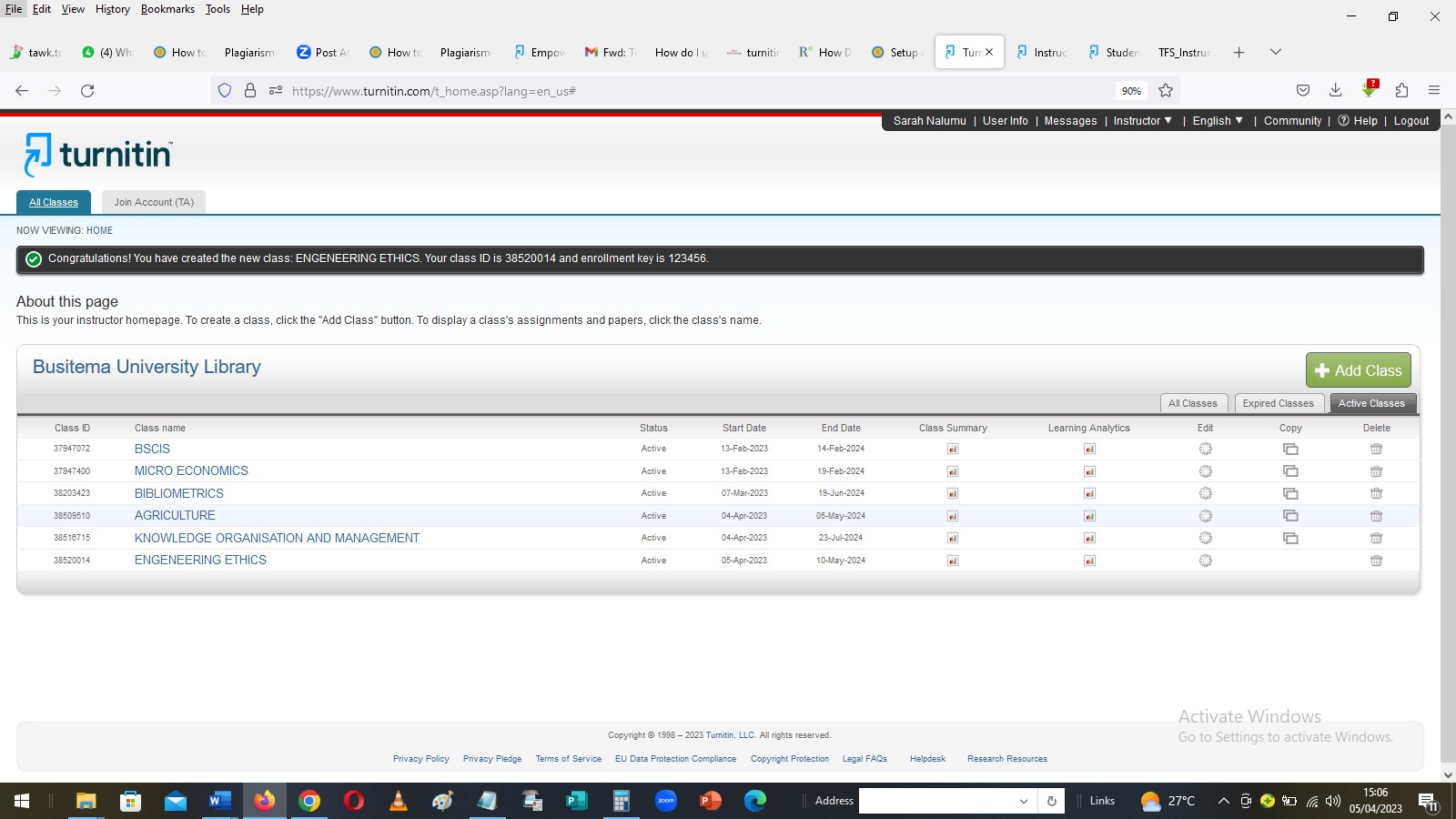This screenshot has width=1456, height=819.
Task: Click the 90% zoom level indicator
Action: [1131, 91]
